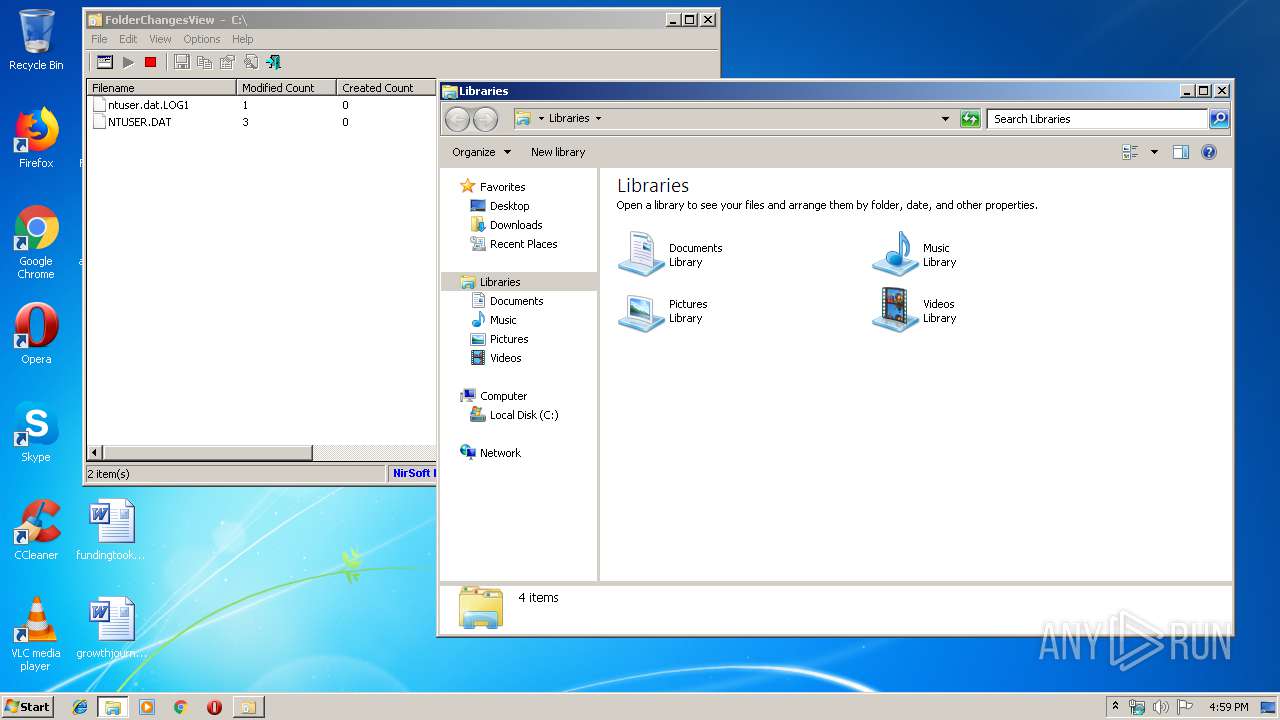Screen dimensions: 1280x720
Task: Select the VLC media player desktop shortcut
Action: (x=36, y=635)
